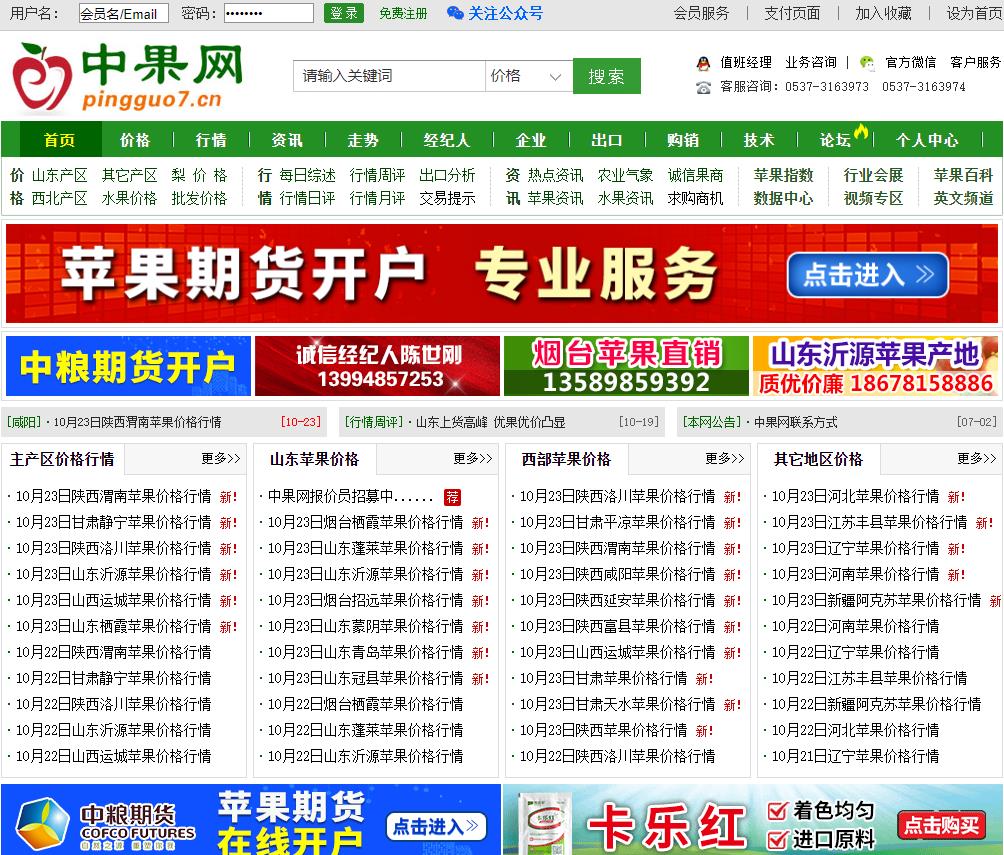
Task: Expand 更多>> in 其它地区价格 panel
Action: pos(976,459)
